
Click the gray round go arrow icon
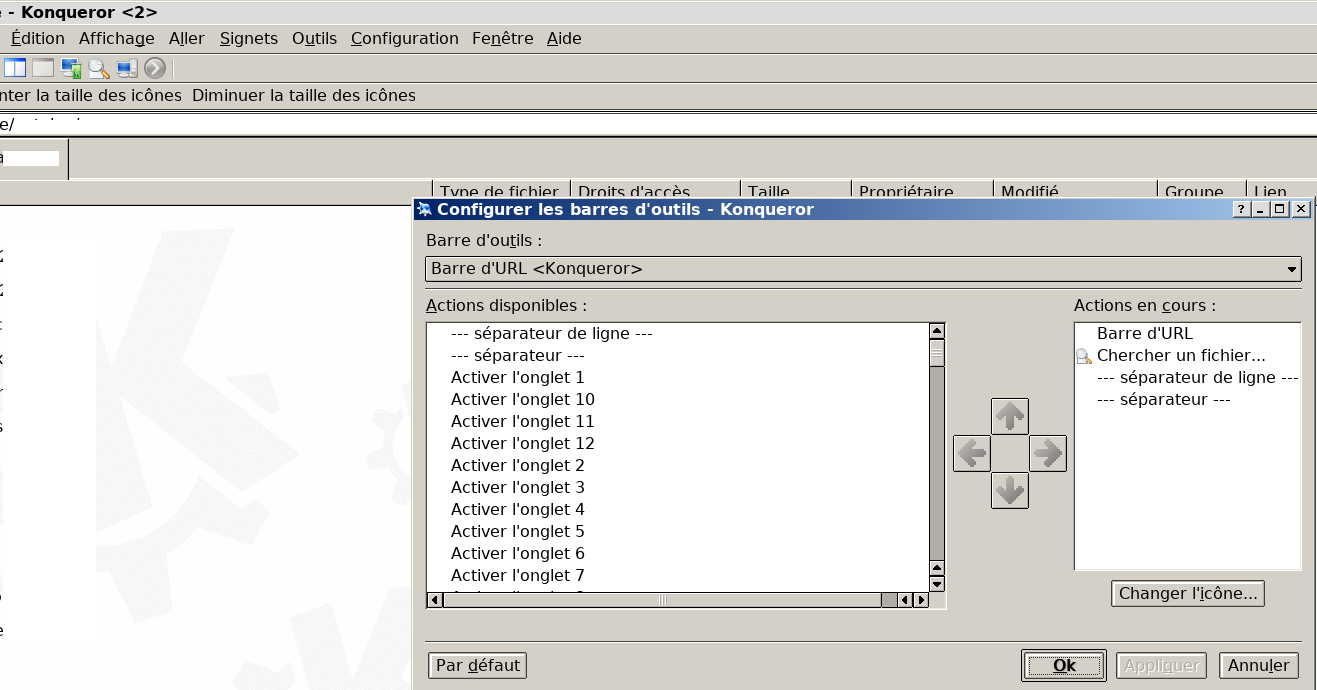click(x=155, y=68)
